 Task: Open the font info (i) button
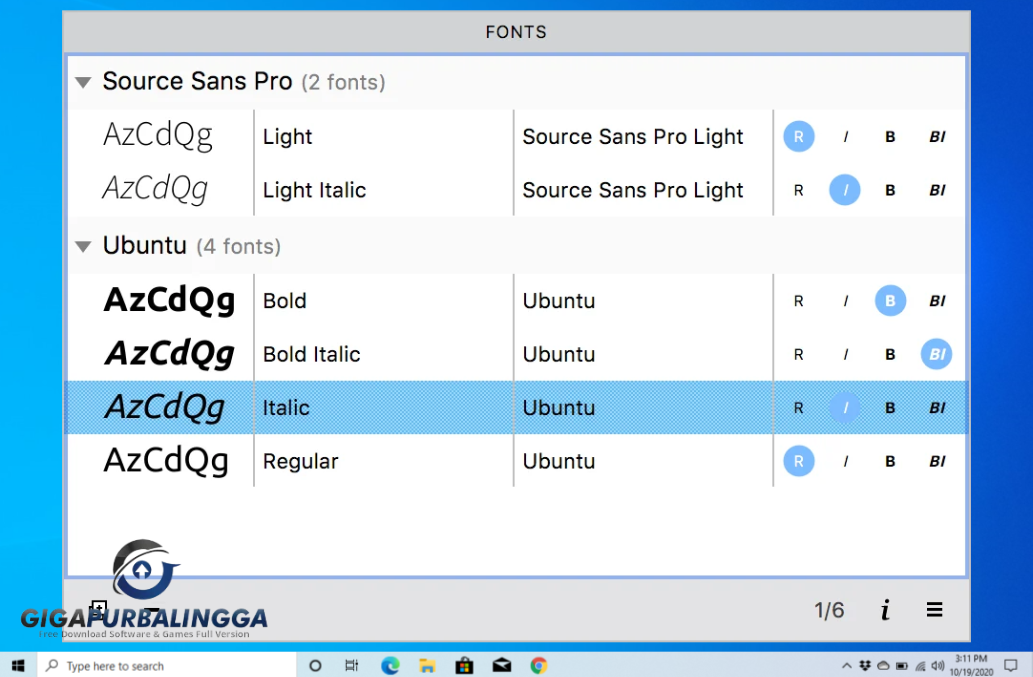tap(885, 610)
